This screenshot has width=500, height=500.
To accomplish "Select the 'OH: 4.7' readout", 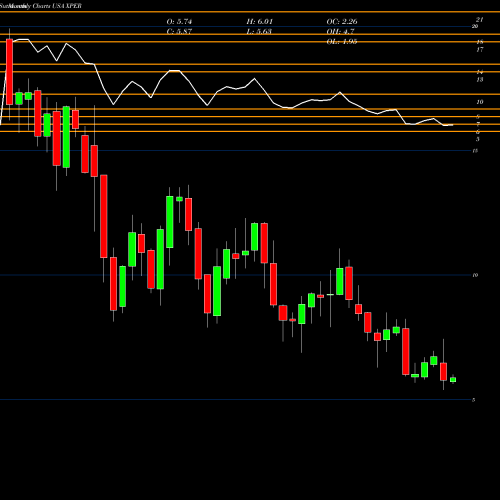I will [340, 32].
